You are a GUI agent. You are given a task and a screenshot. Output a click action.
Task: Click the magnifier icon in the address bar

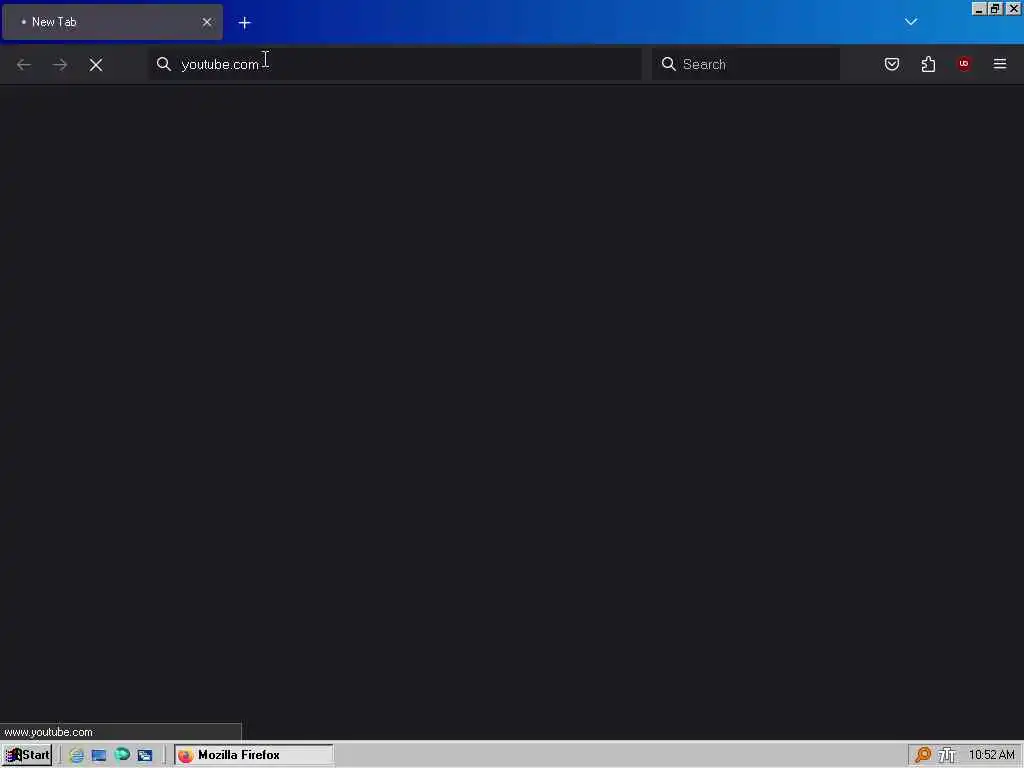[163, 64]
